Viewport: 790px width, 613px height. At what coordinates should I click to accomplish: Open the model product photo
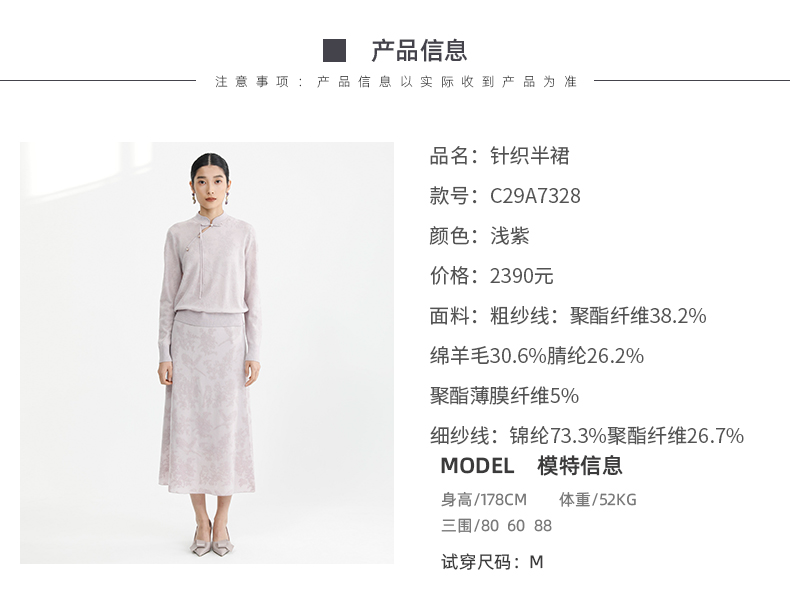(x=207, y=353)
